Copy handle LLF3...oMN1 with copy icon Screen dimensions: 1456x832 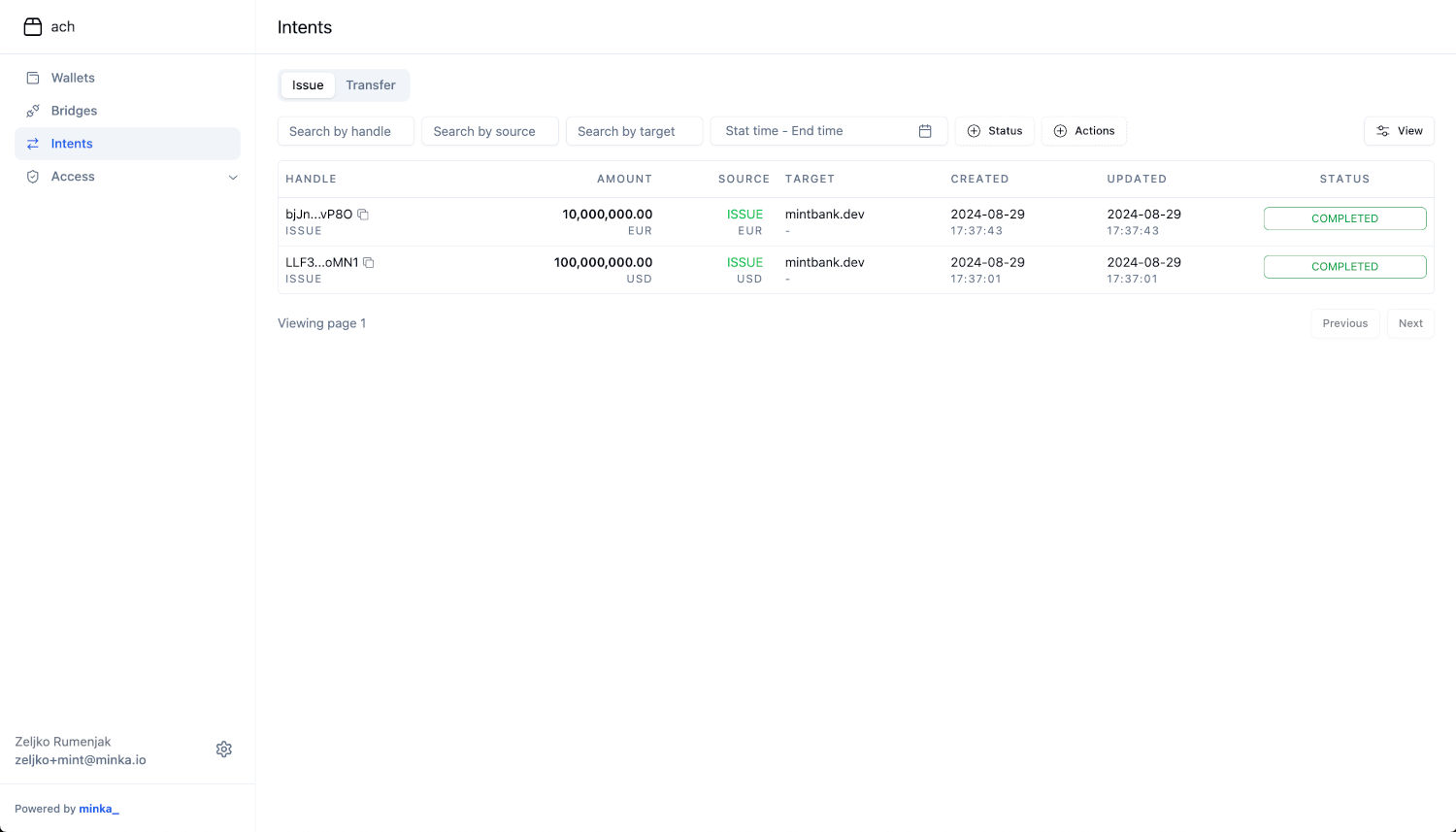(x=369, y=263)
